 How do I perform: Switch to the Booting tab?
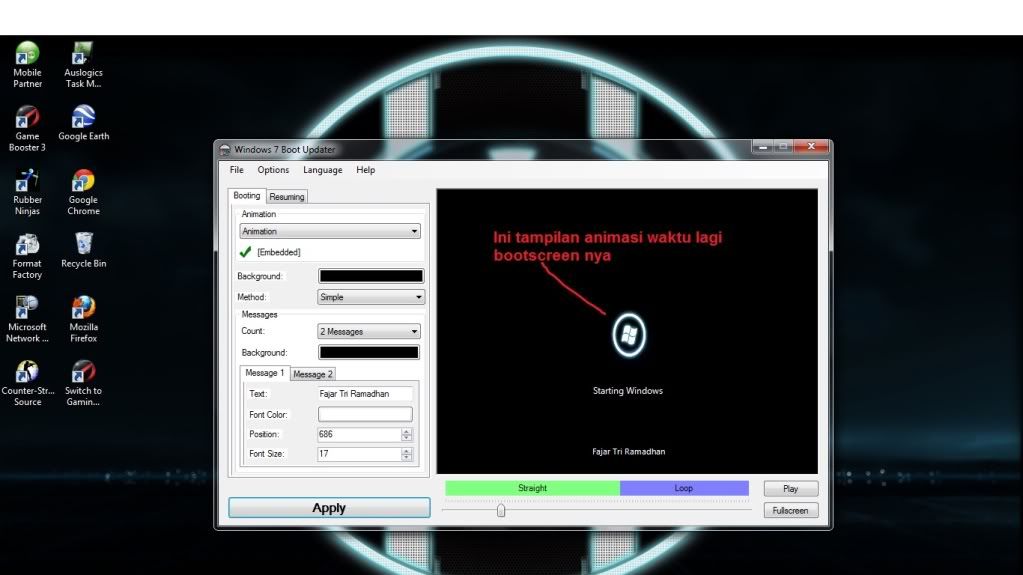pyautogui.click(x=247, y=196)
